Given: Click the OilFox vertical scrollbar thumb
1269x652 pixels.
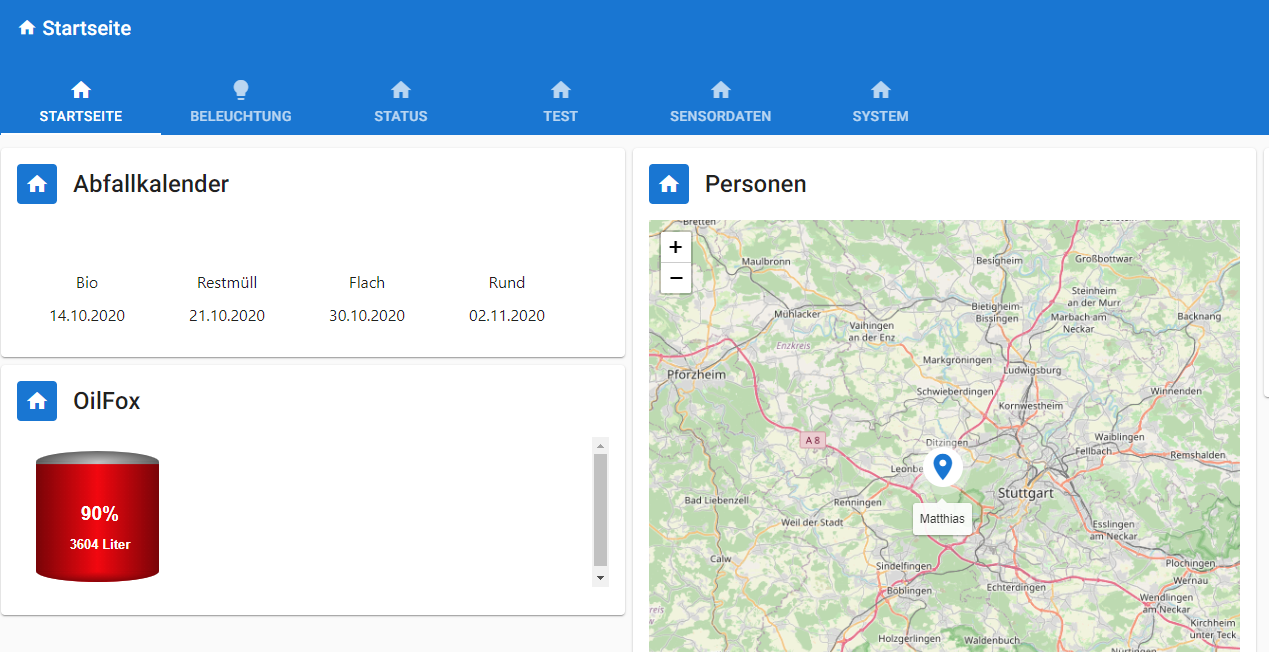Looking at the screenshot, I should click(x=600, y=510).
